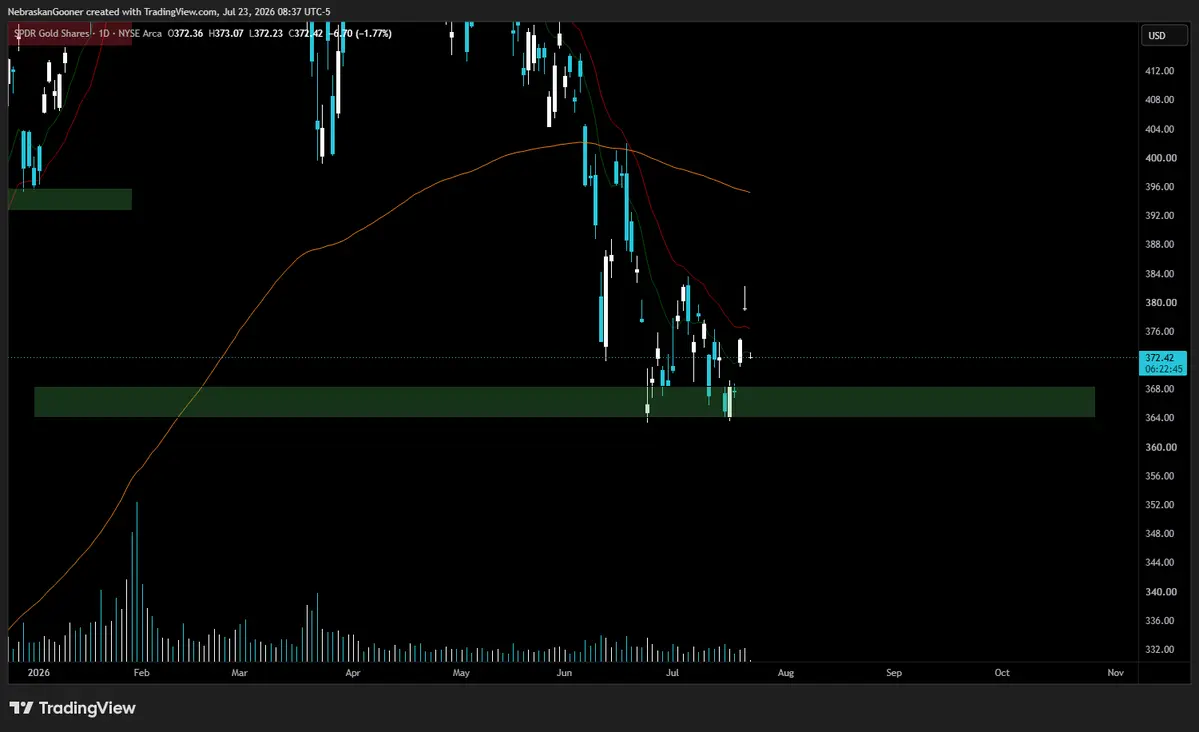
Task: Click the 368.00 price axis label
Action: click(1159, 389)
